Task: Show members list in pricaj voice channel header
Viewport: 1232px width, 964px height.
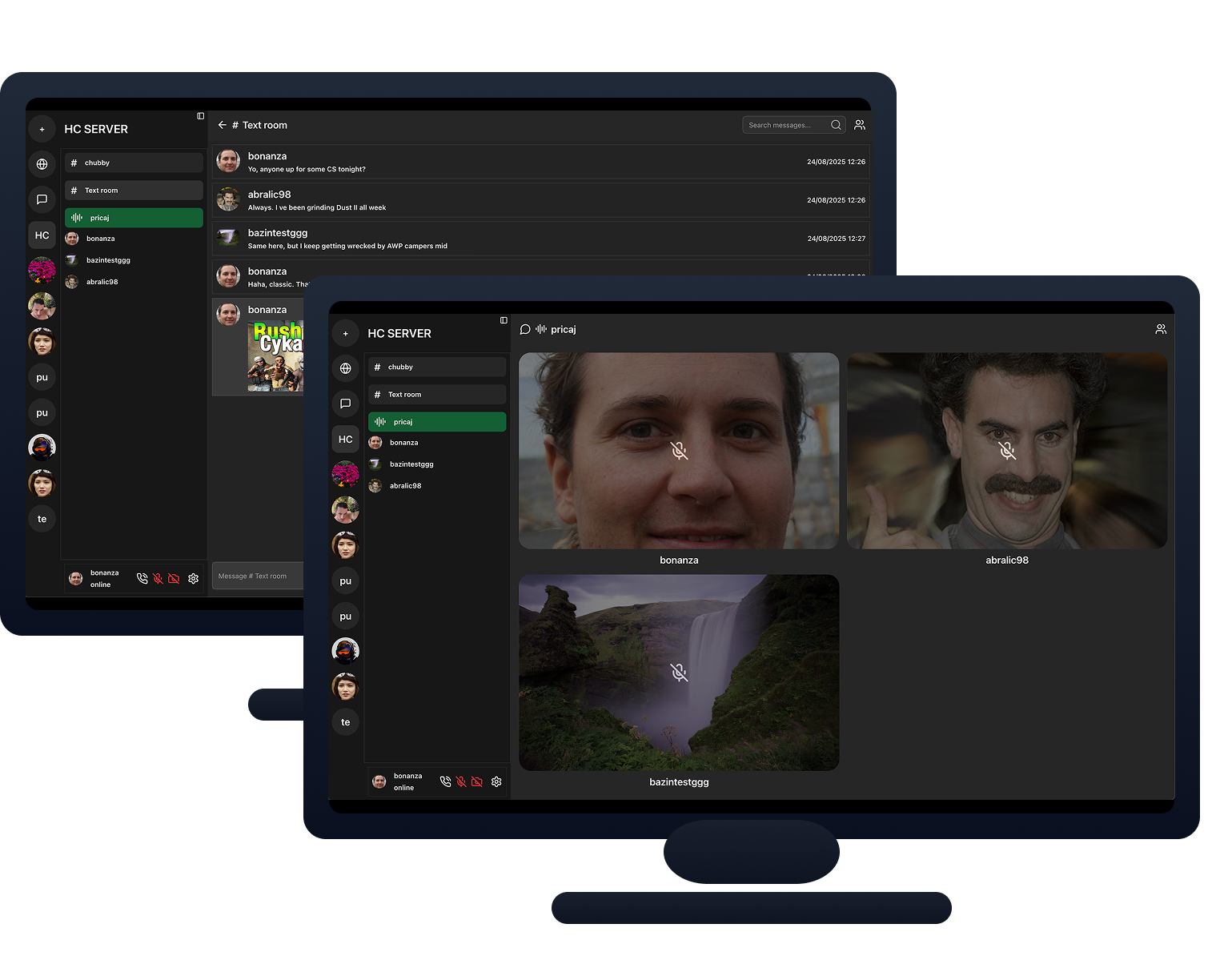Action: (1160, 329)
